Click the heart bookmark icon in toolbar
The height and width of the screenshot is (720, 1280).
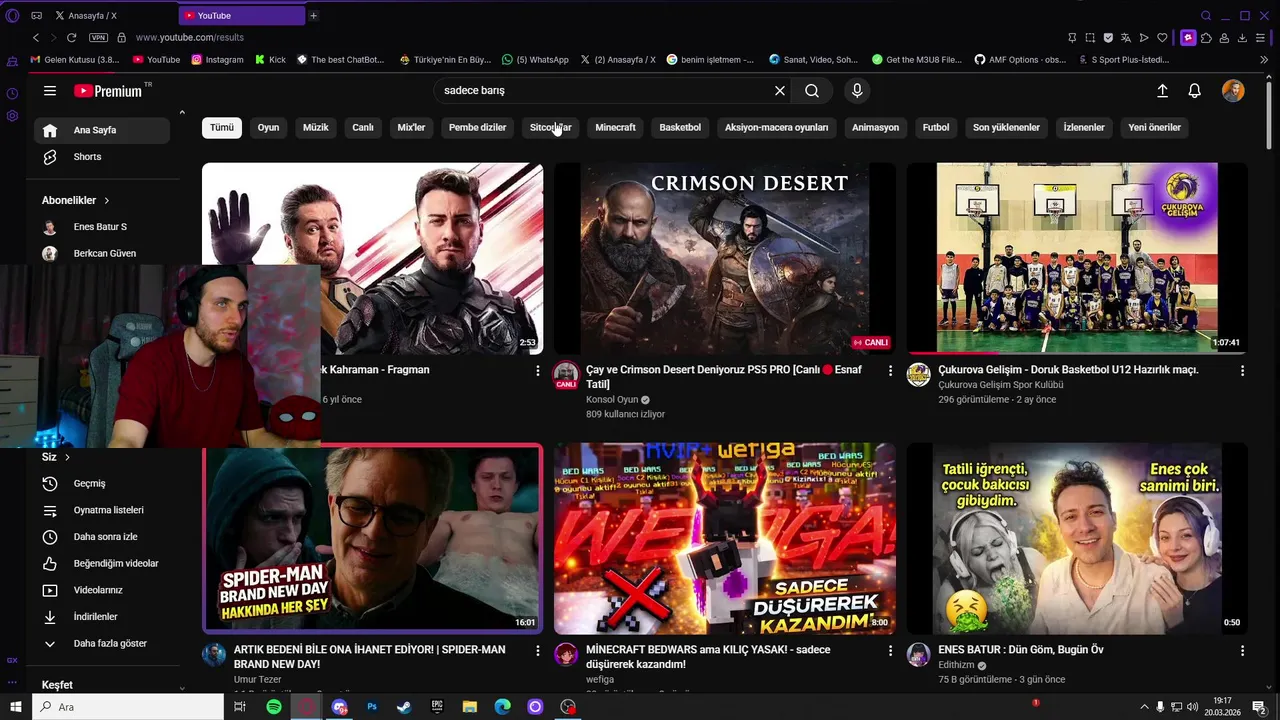pos(1162,37)
